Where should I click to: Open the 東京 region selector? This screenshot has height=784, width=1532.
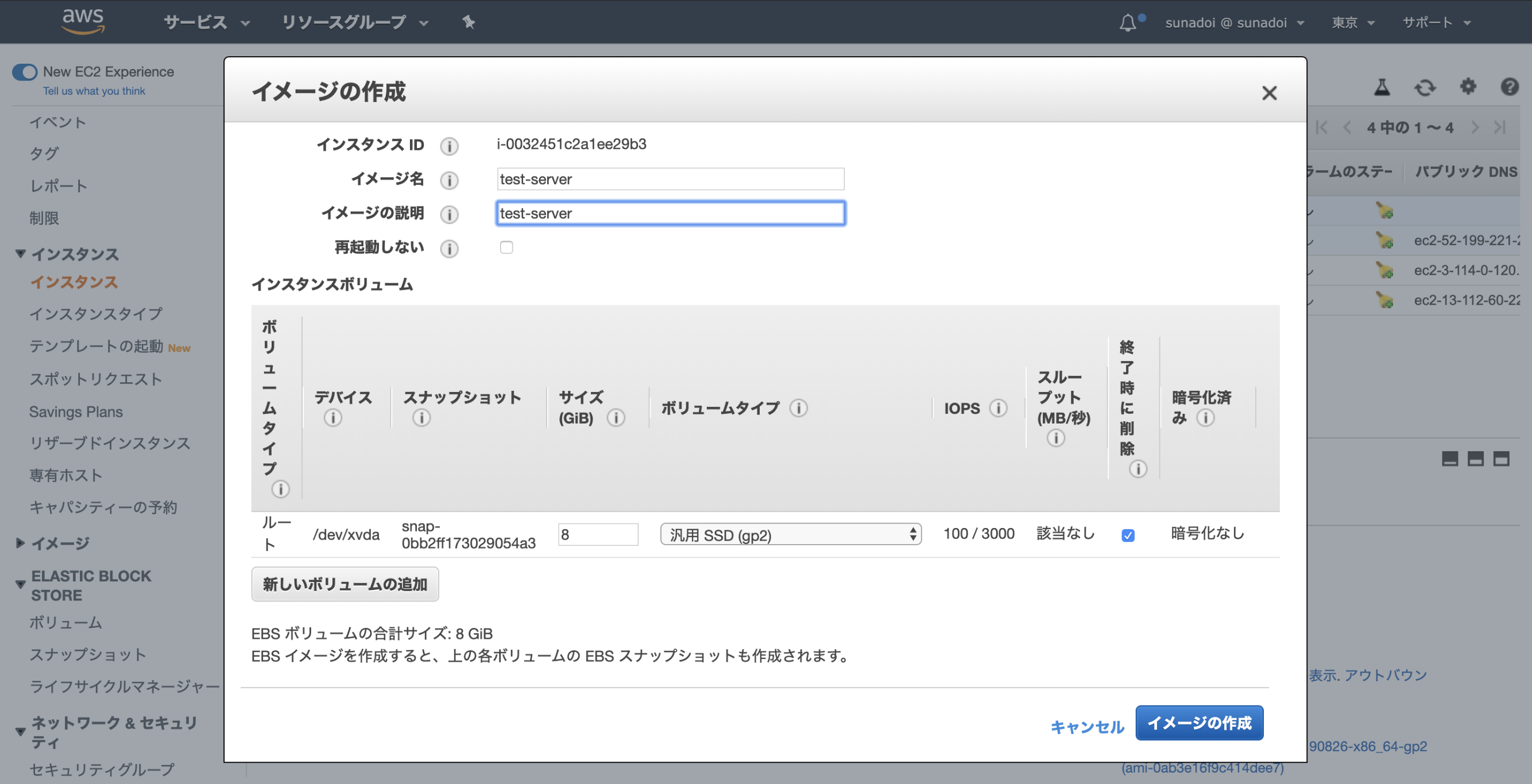[x=1352, y=22]
